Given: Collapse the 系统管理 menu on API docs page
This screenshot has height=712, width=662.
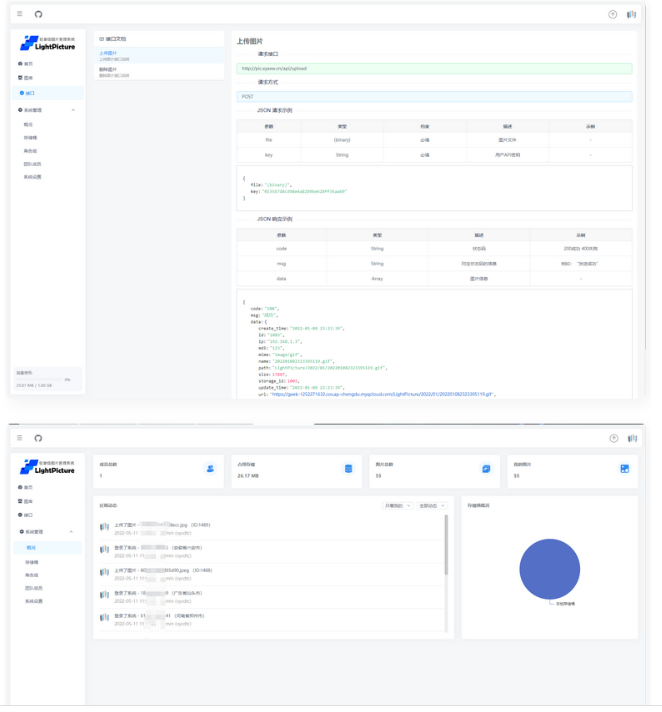Looking at the screenshot, I should coord(73,110).
